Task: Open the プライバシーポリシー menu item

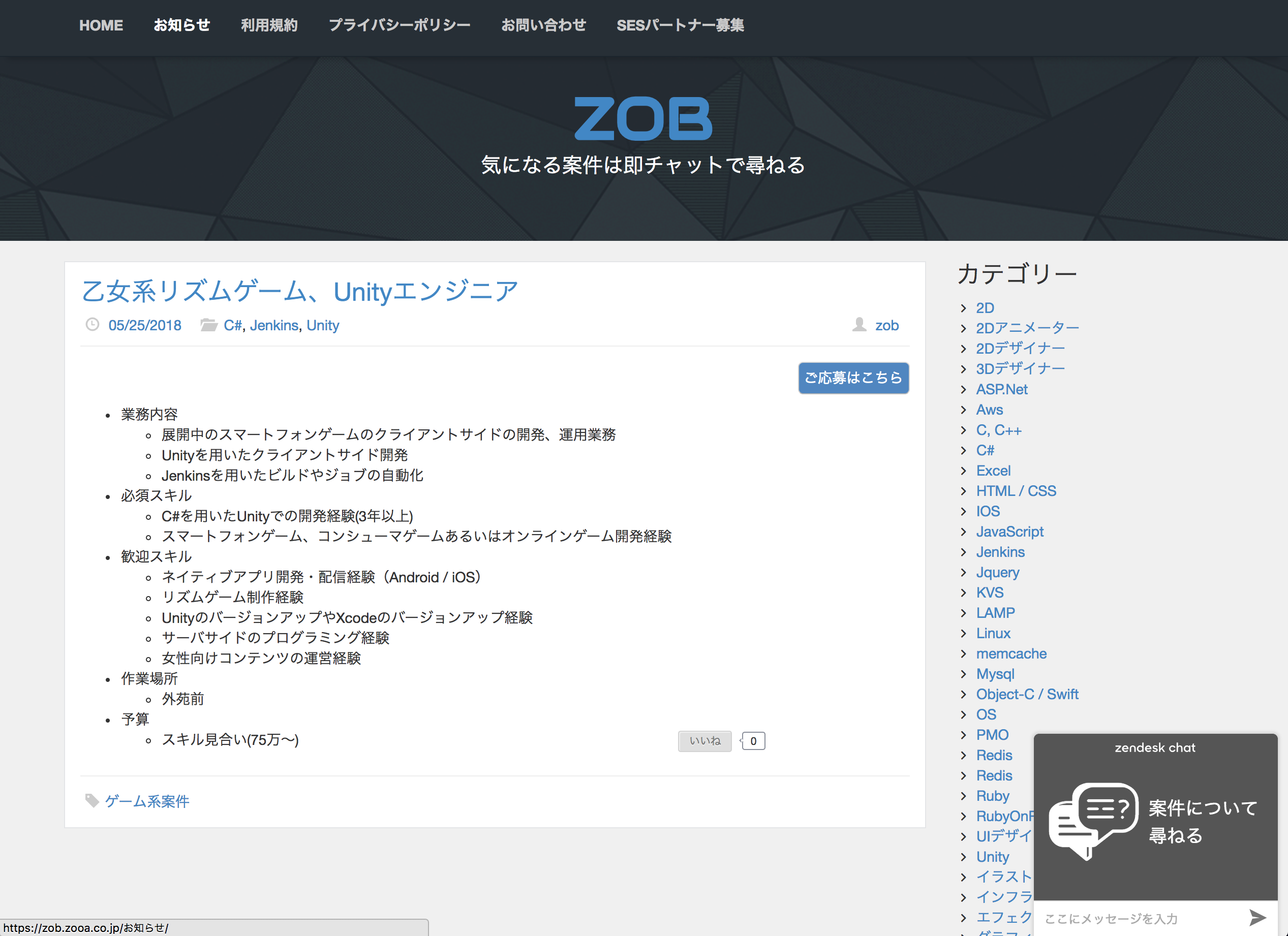Action: click(x=399, y=25)
